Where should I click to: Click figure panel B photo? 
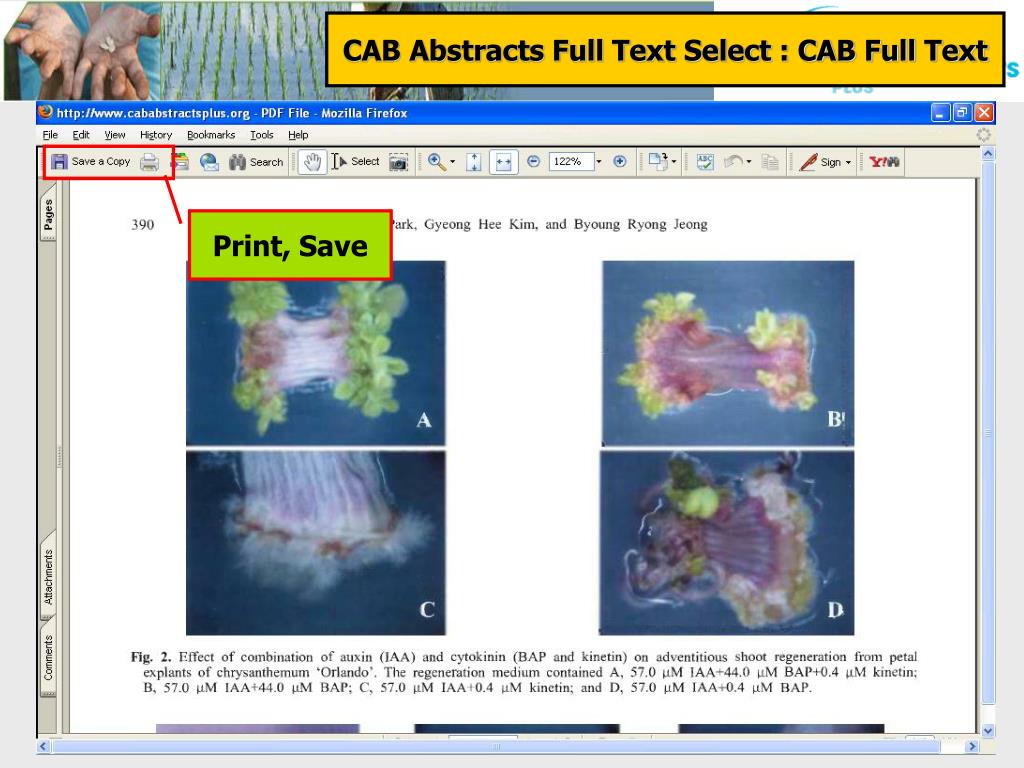pos(728,353)
